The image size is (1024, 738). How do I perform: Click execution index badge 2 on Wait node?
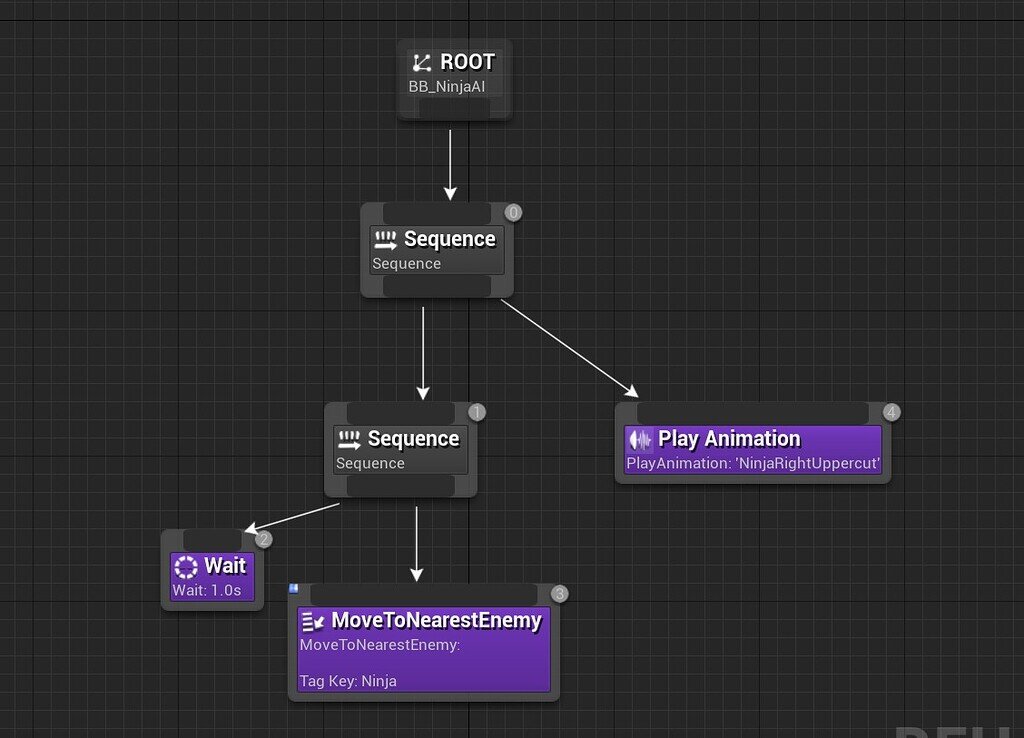(262, 538)
